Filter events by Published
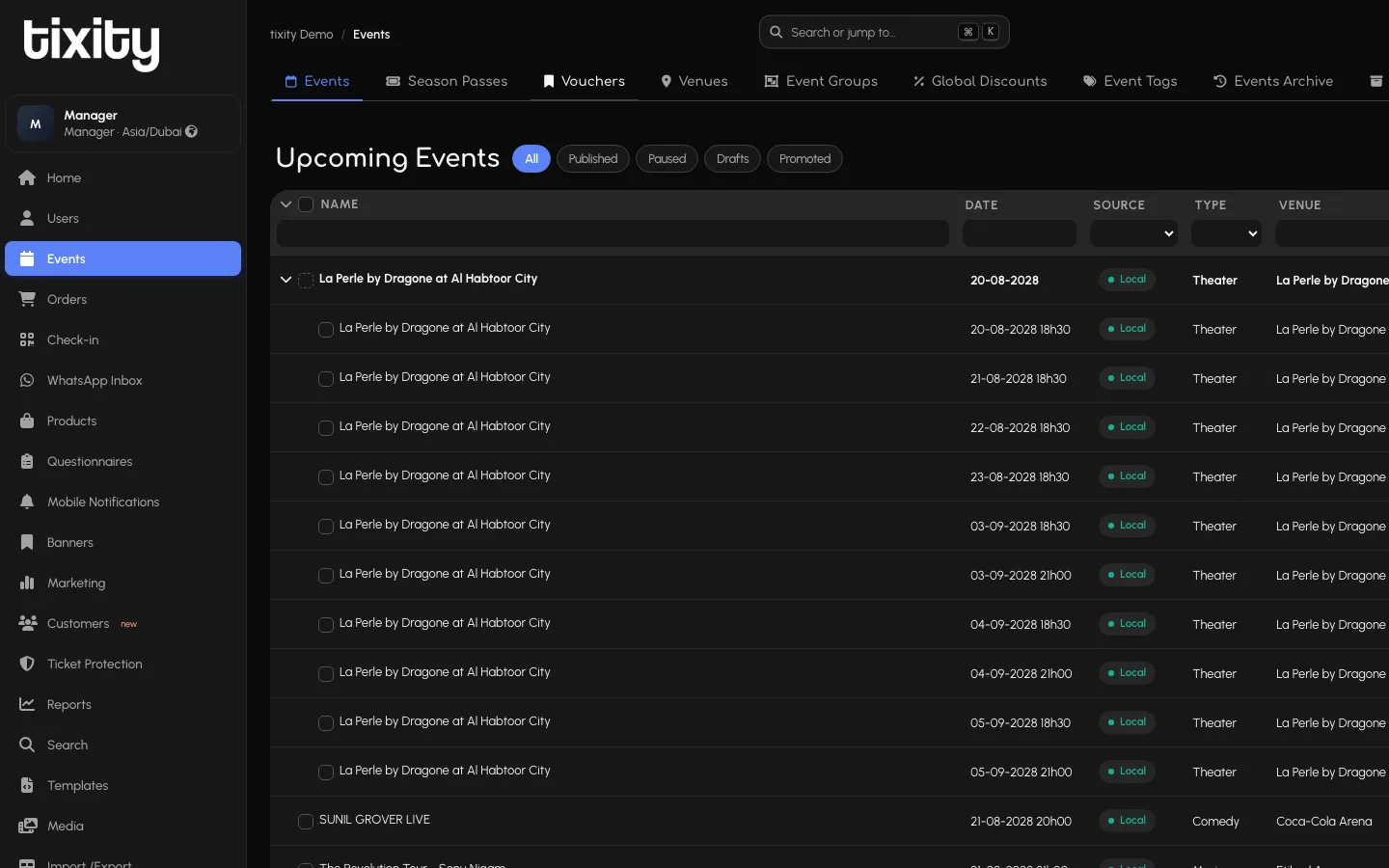The width and height of the screenshot is (1389, 868). click(593, 159)
